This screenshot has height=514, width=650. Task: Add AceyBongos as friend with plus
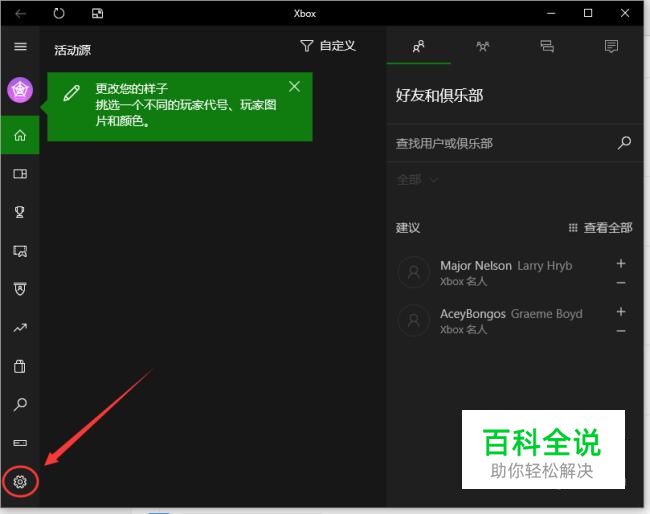click(x=621, y=311)
